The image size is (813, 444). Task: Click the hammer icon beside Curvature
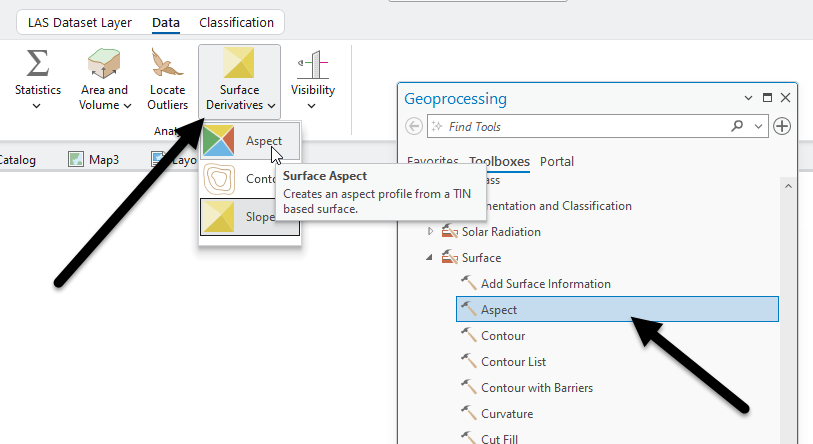click(469, 413)
